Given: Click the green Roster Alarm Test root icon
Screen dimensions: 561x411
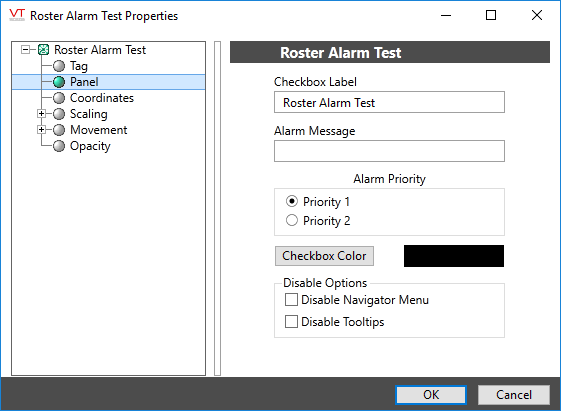Looking at the screenshot, I should tap(43, 50).
